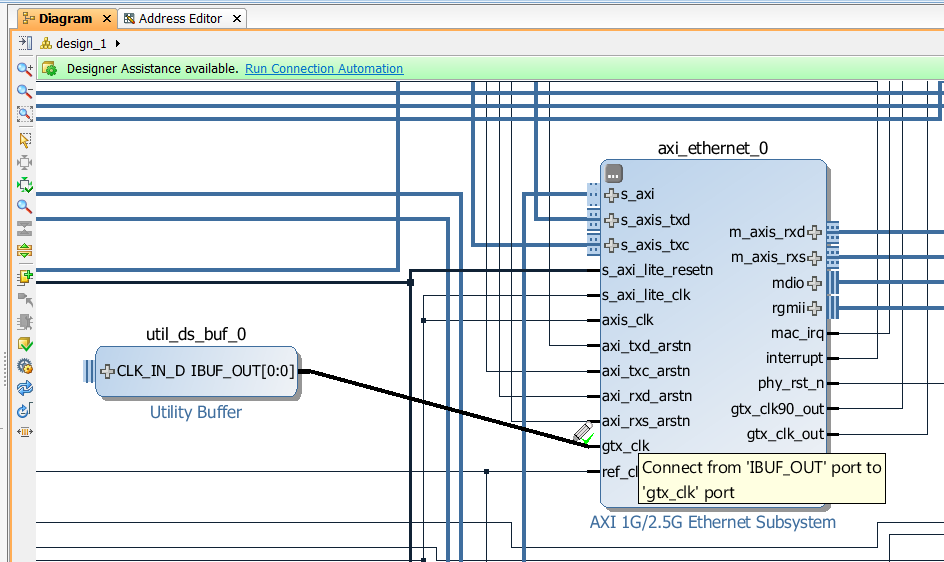Viewport: 944px width, 562px height.
Task: Click the Zoom In magnifier icon
Action: pos(25,69)
